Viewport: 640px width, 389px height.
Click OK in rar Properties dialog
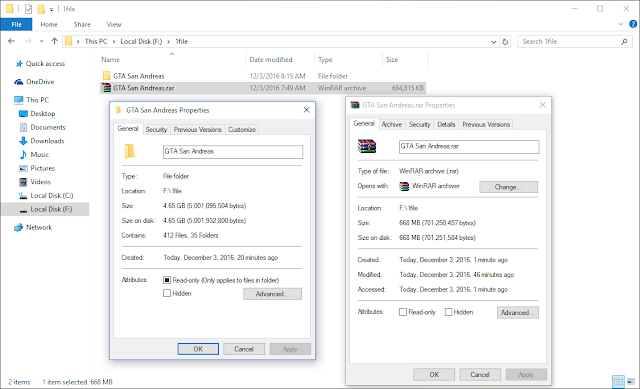point(434,374)
